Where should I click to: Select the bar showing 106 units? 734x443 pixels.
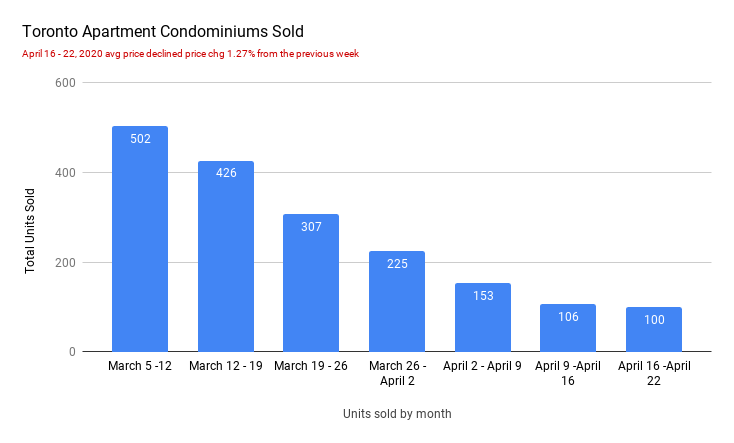click(x=568, y=329)
